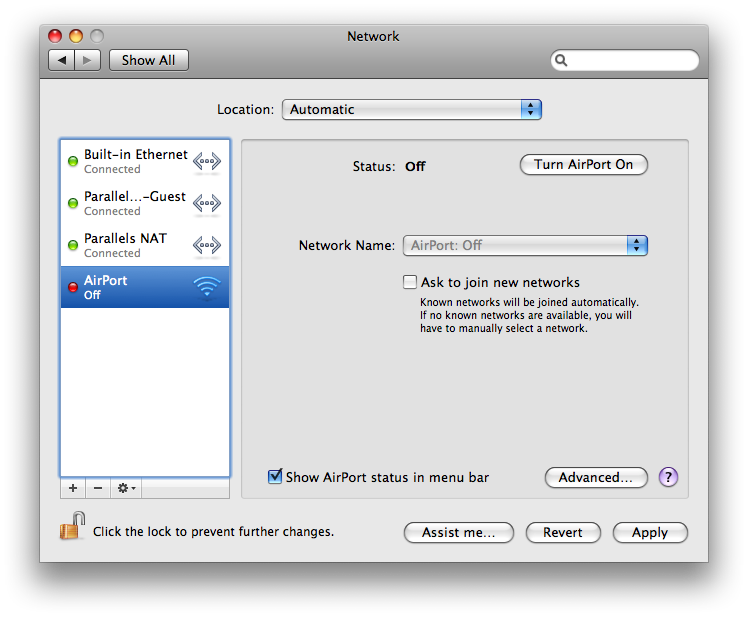
Task: Click the search magnifier icon
Action: (x=561, y=60)
